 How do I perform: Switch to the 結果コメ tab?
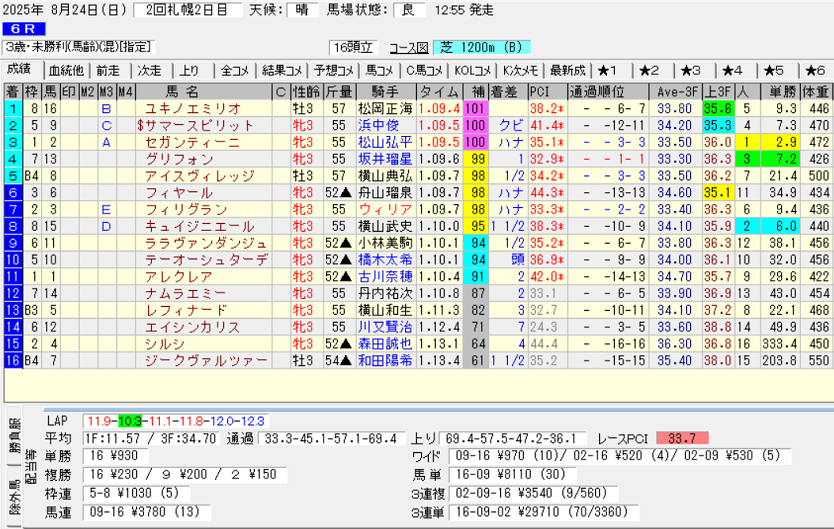tap(281, 70)
